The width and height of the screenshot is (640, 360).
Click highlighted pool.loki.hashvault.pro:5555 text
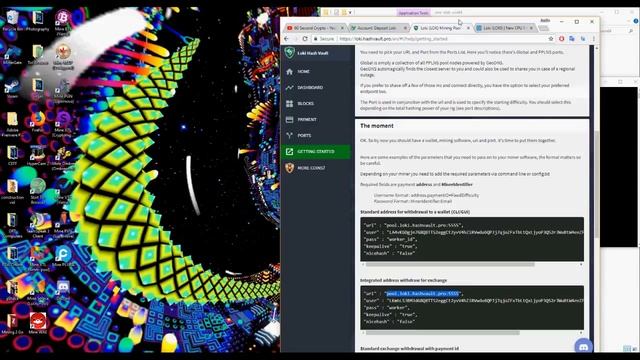coord(423,293)
